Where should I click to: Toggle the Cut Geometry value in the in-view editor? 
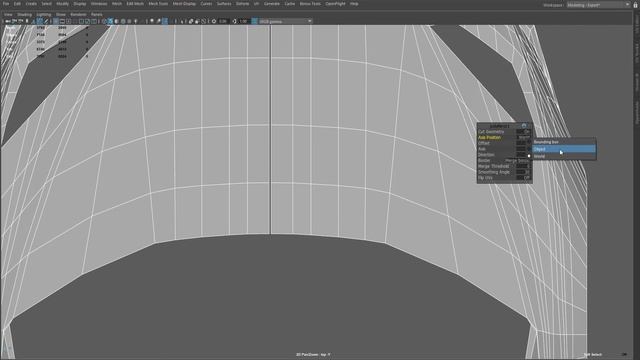point(523,132)
